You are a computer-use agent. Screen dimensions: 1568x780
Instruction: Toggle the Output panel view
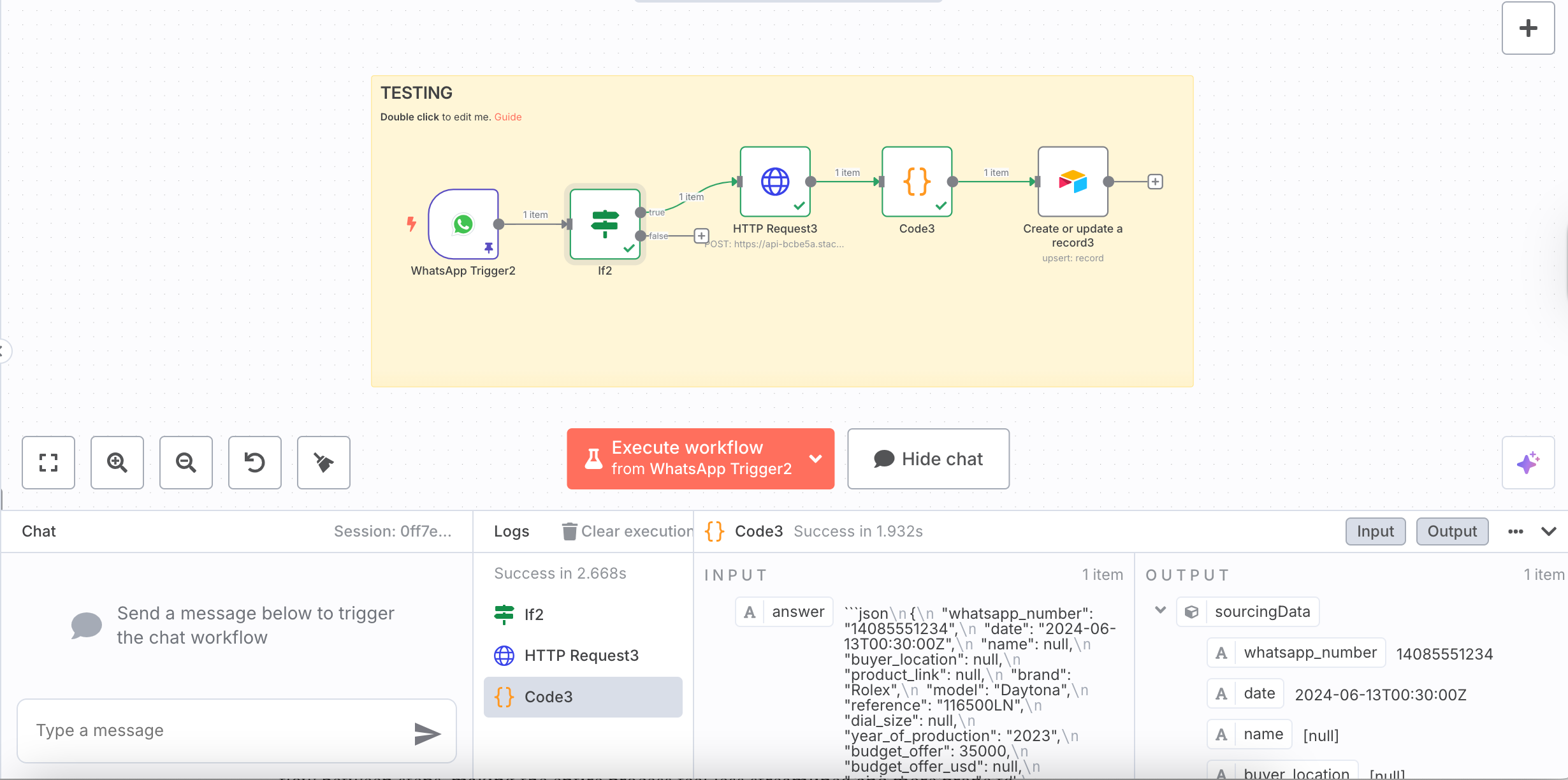pyautogui.click(x=1452, y=531)
